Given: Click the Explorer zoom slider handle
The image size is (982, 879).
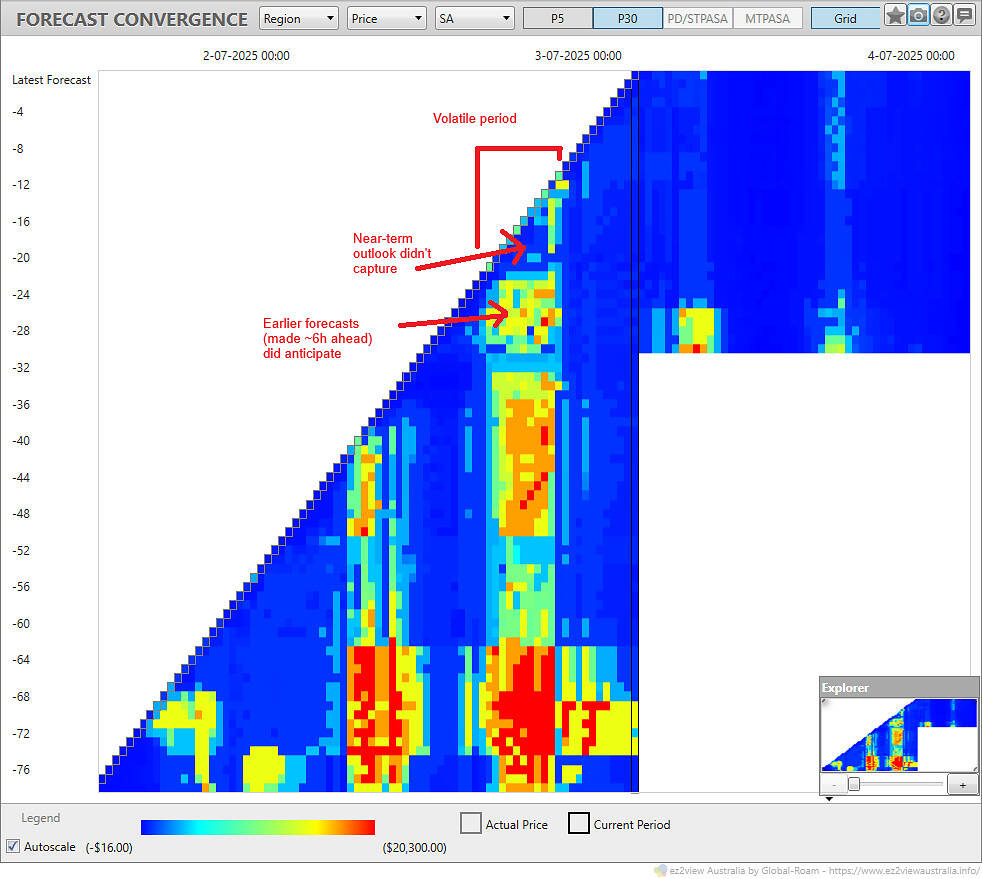Looking at the screenshot, I should coord(854,784).
